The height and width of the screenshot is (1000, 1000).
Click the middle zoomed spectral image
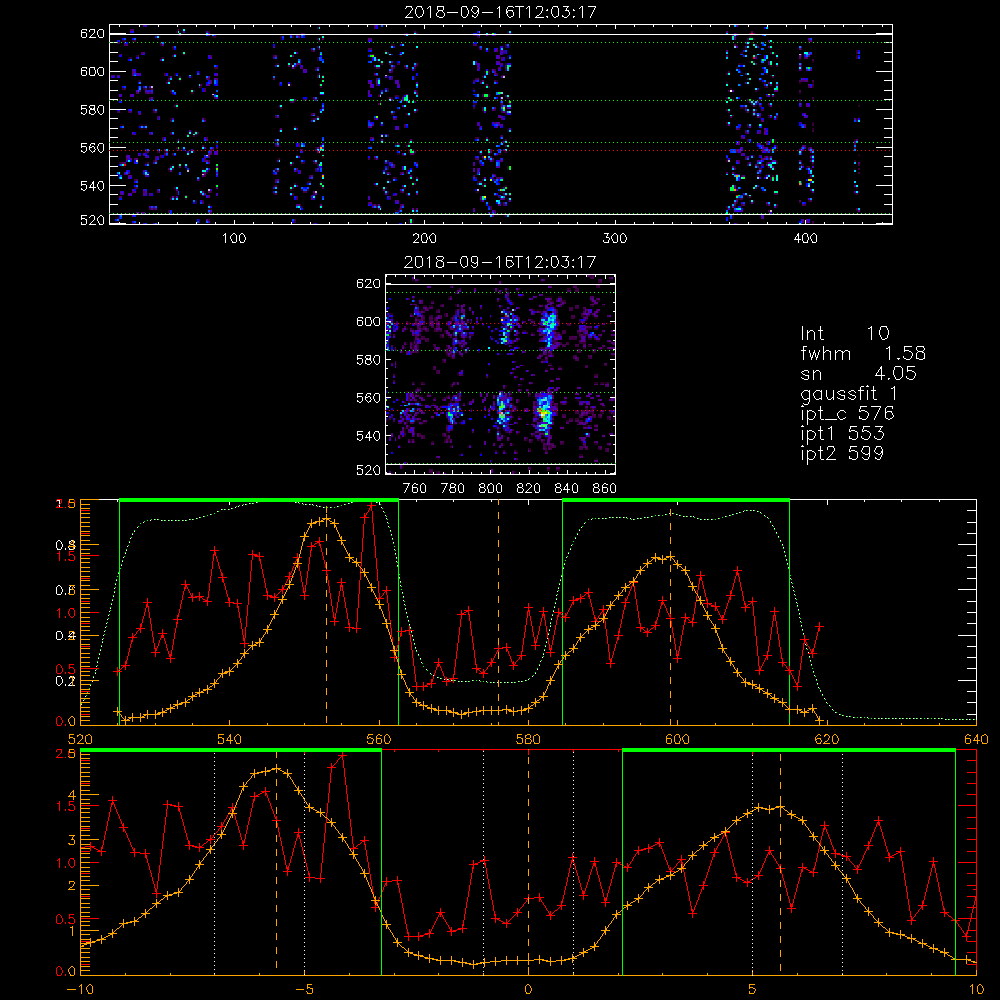coord(500,374)
